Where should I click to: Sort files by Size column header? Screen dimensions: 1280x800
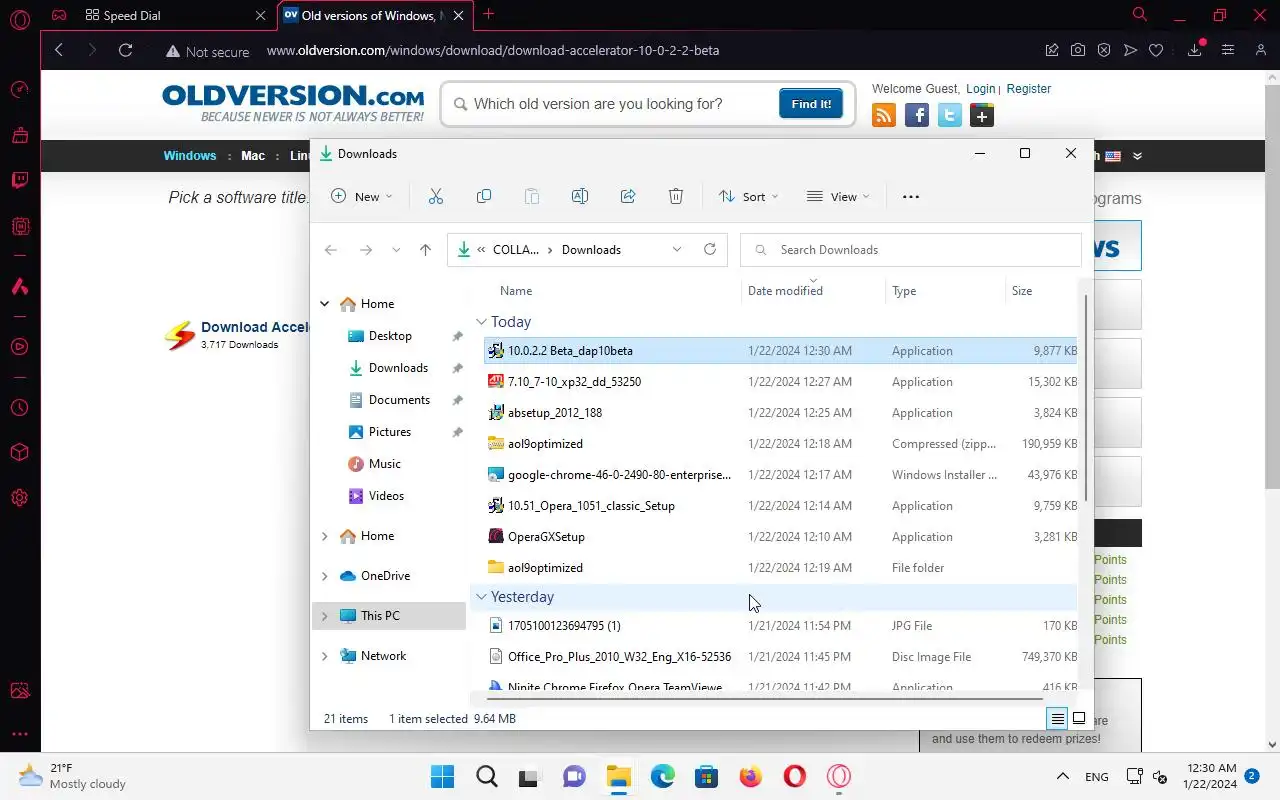click(x=1022, y=291)
